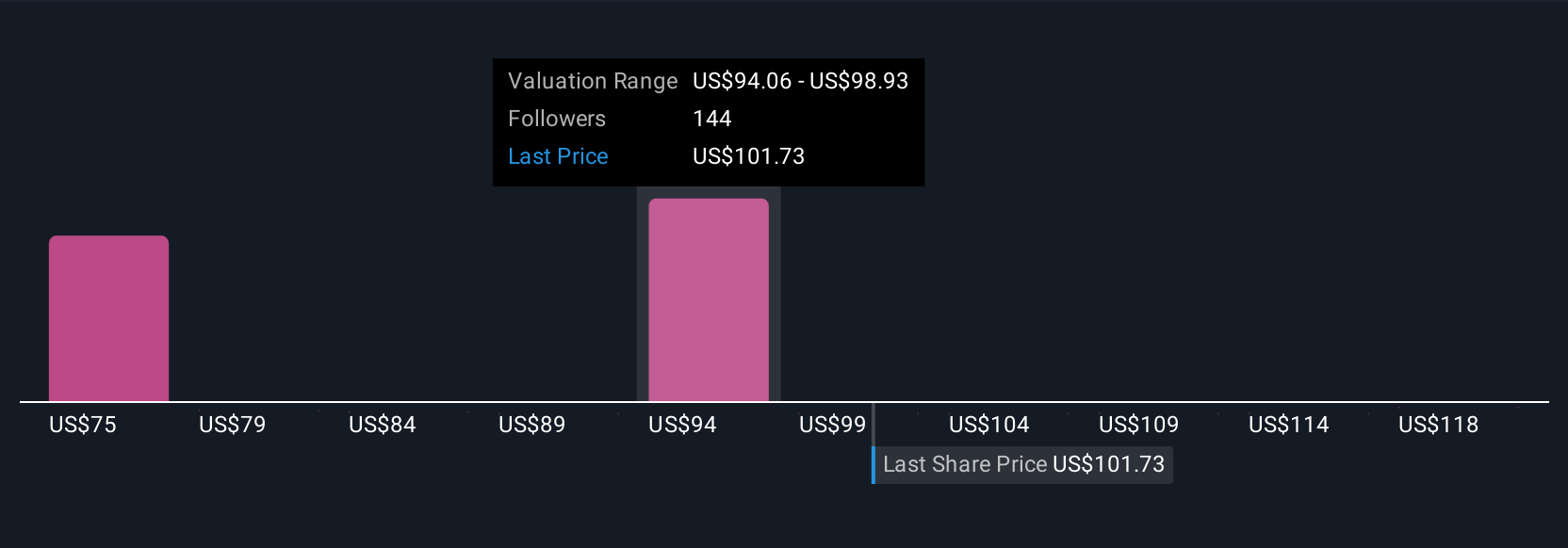Viewport: 1568px width, 548px height.
Task: Click the Followers count 144
Action: click(712, 119)
